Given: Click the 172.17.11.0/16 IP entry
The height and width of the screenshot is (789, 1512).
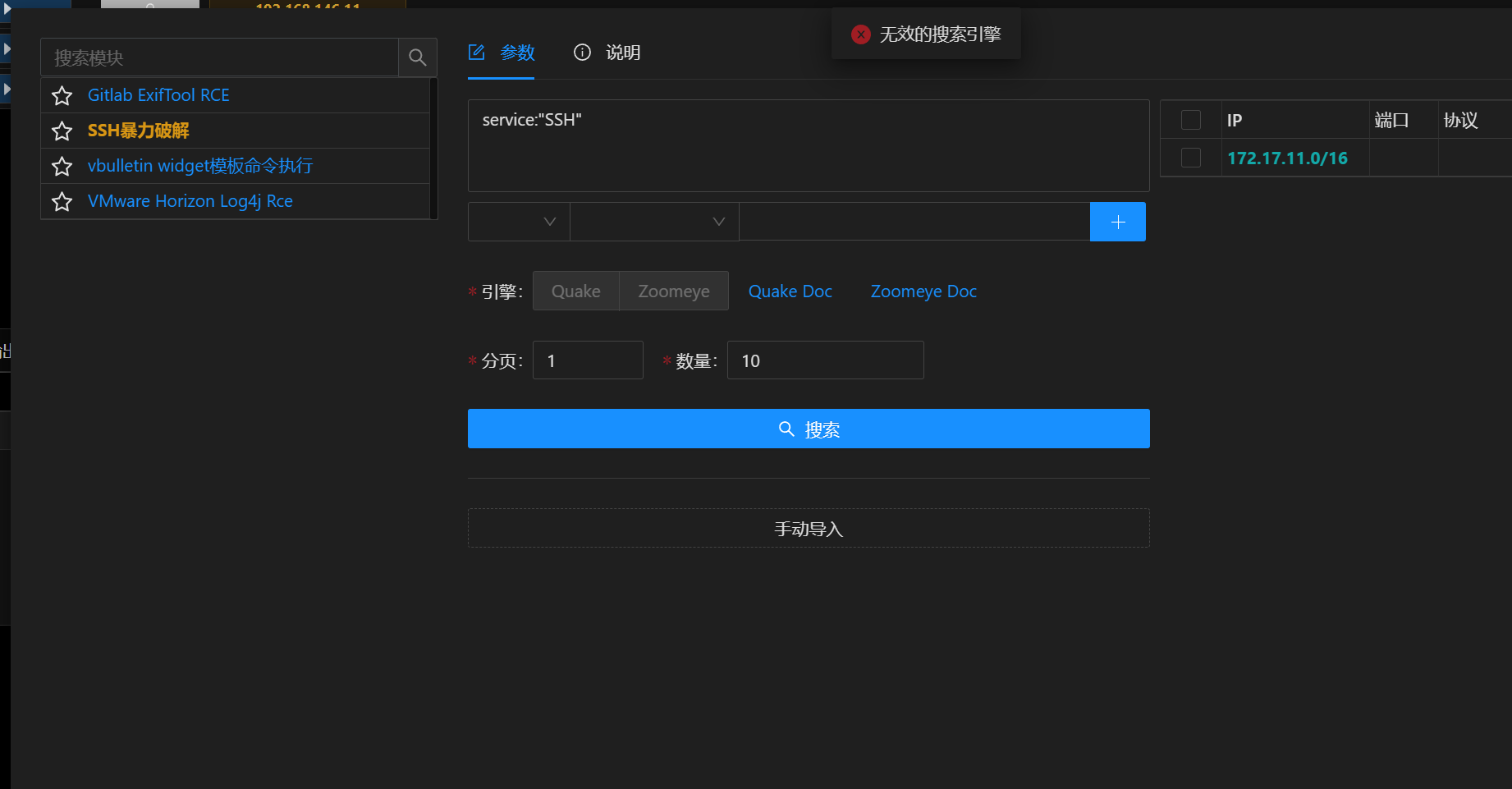Looking at the screenshot, I should point(1287,158).
